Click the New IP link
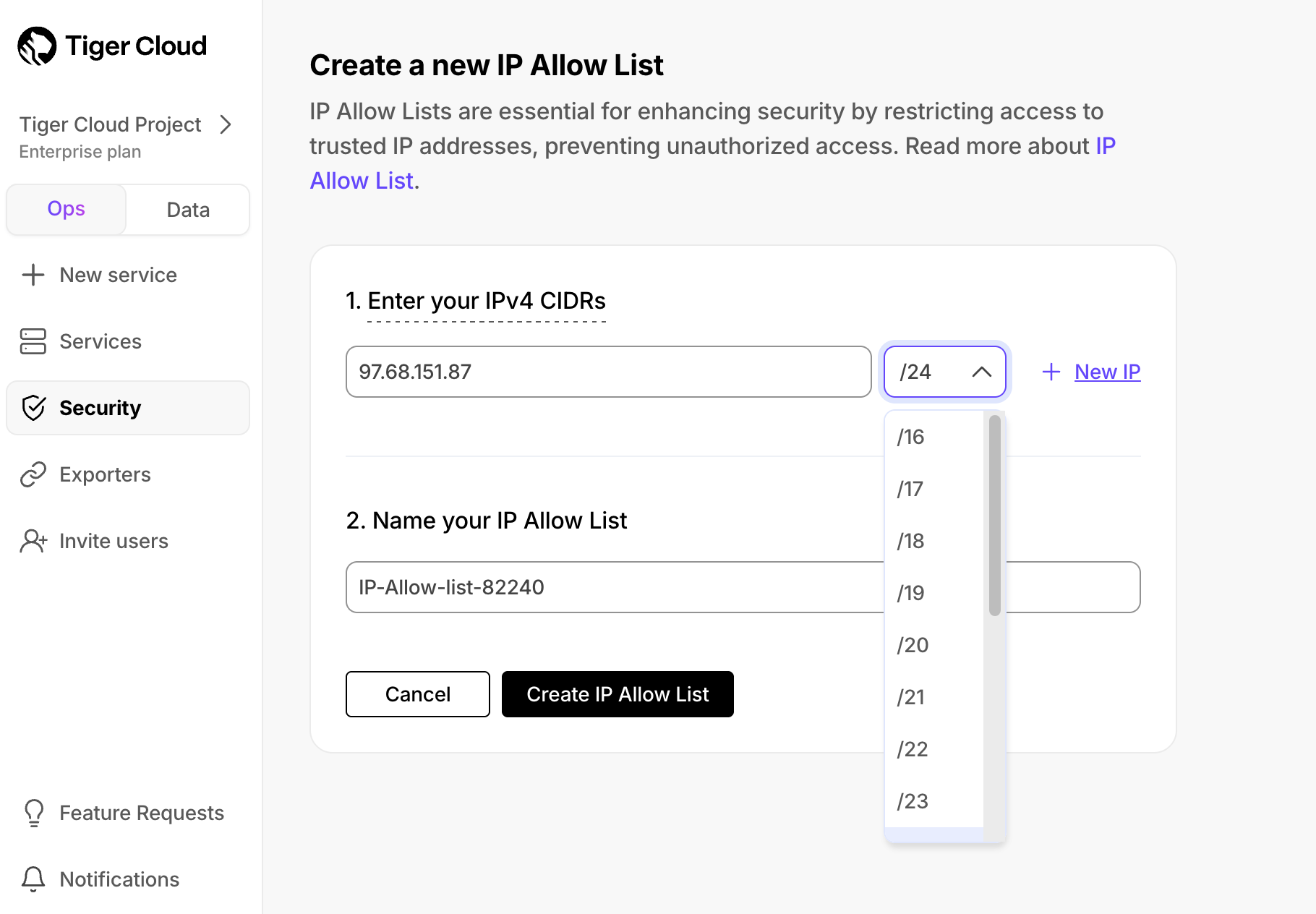Viewport: 1316px width, 914px height. point(1107,372)
